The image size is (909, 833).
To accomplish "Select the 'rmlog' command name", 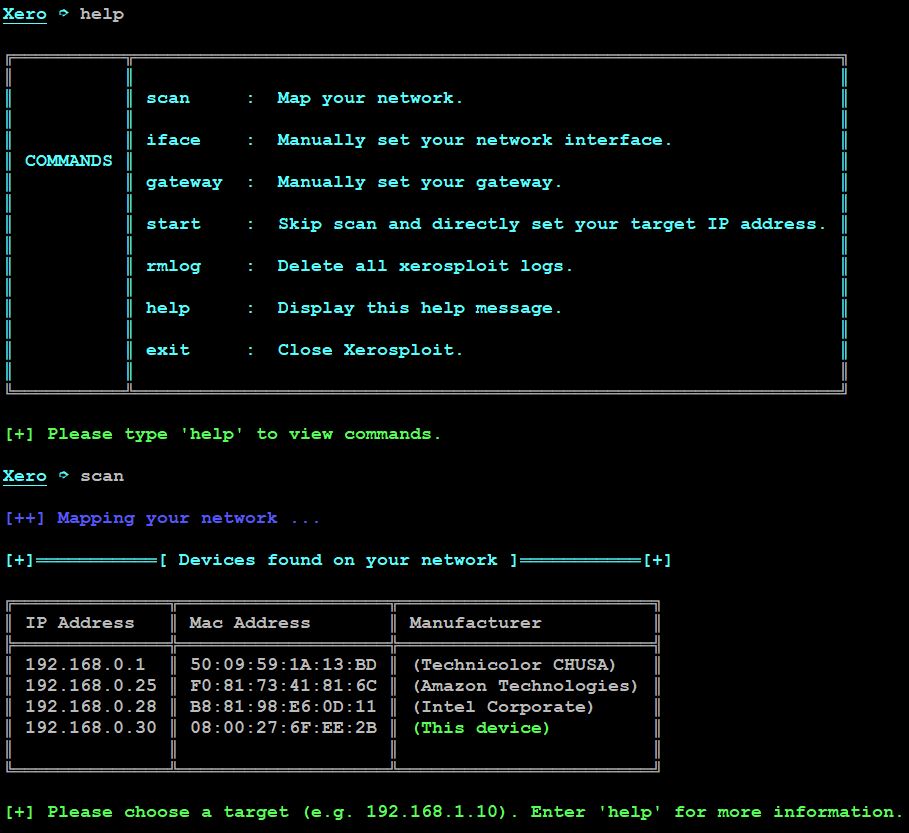I will (x=173, y=266).
